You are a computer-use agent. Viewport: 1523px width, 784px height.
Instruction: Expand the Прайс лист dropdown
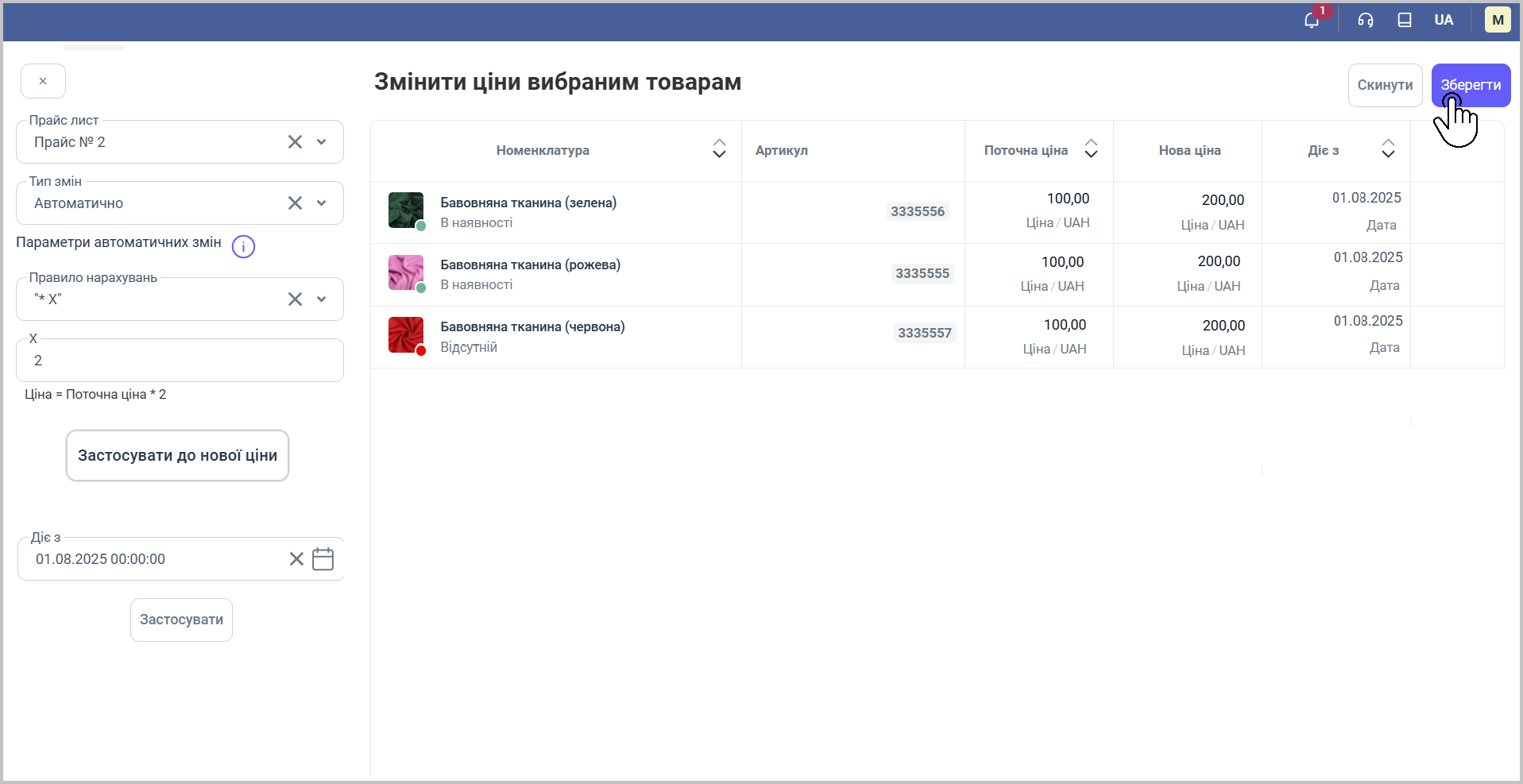(x=322, y=142)
